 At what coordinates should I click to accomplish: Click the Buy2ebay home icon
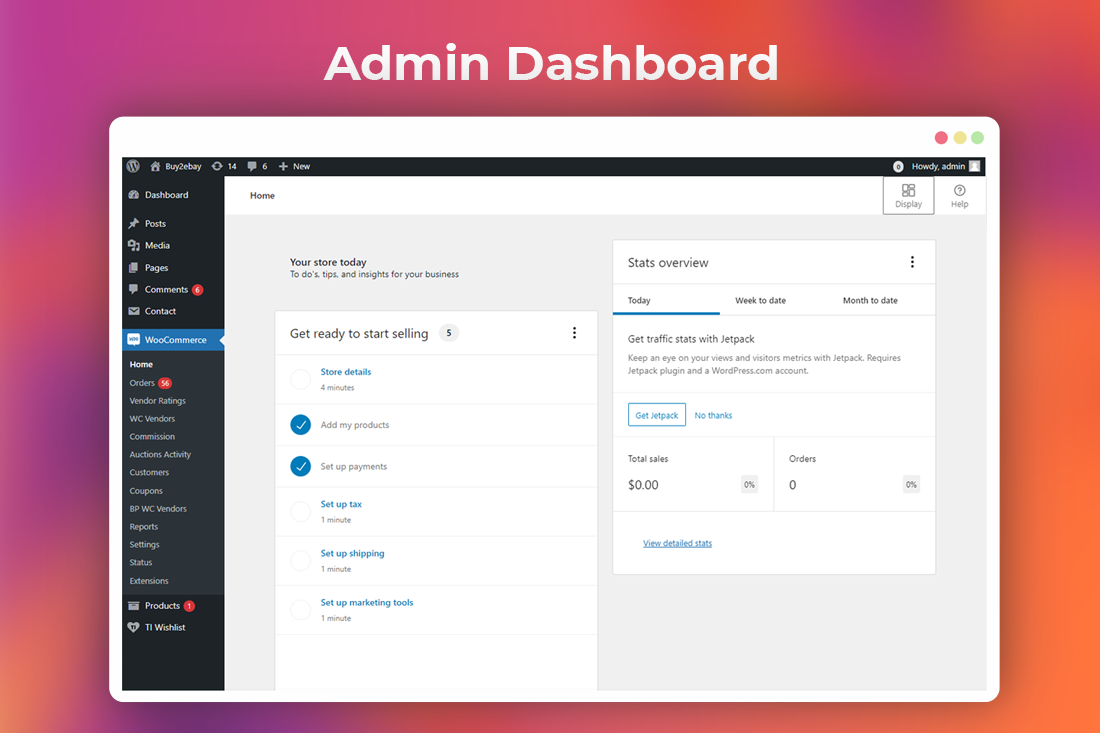coord(156,166)
